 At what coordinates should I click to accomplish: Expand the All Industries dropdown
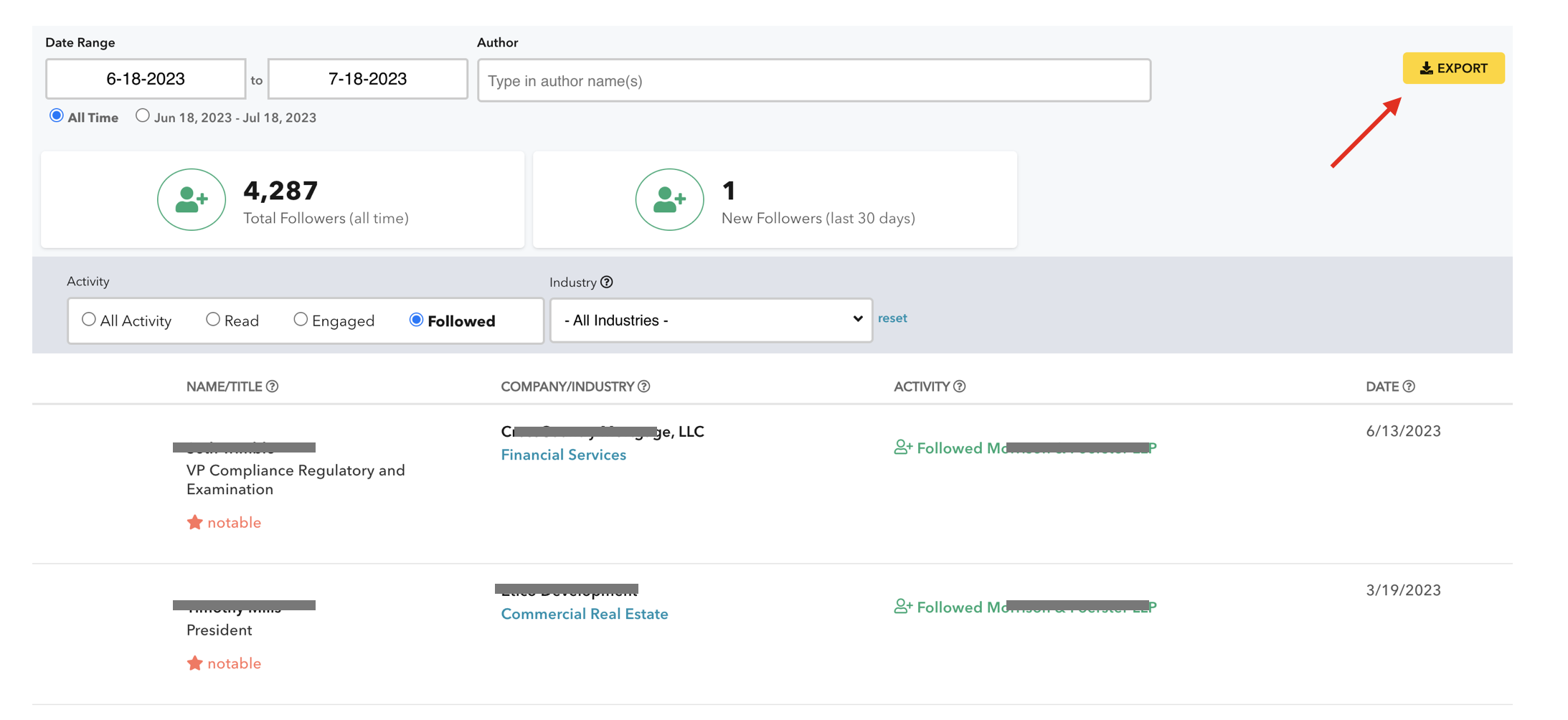(x=711, y=320)
